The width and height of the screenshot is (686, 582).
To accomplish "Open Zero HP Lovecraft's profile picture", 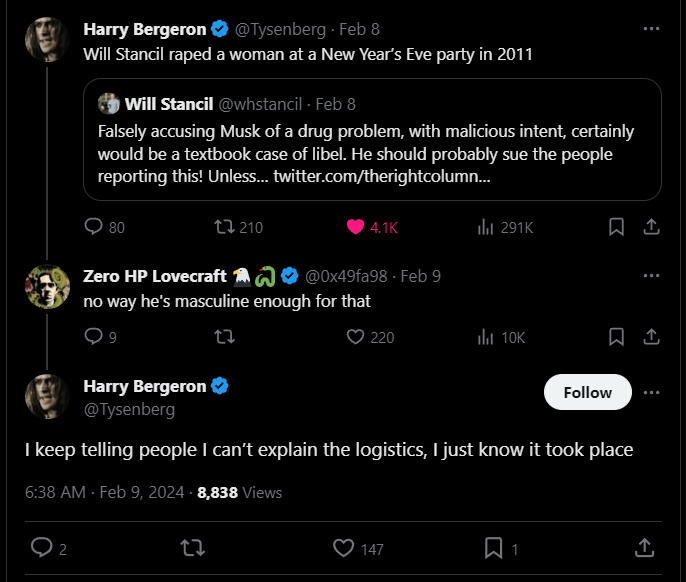I will 47,287.
